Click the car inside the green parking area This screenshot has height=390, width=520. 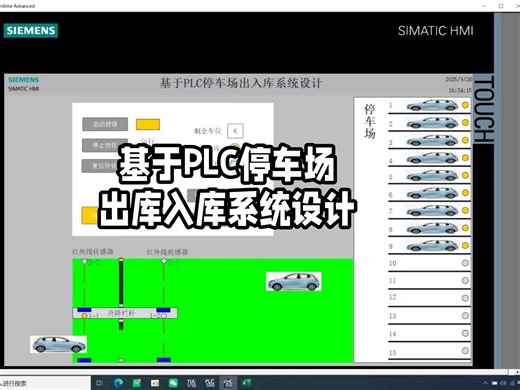294,281
